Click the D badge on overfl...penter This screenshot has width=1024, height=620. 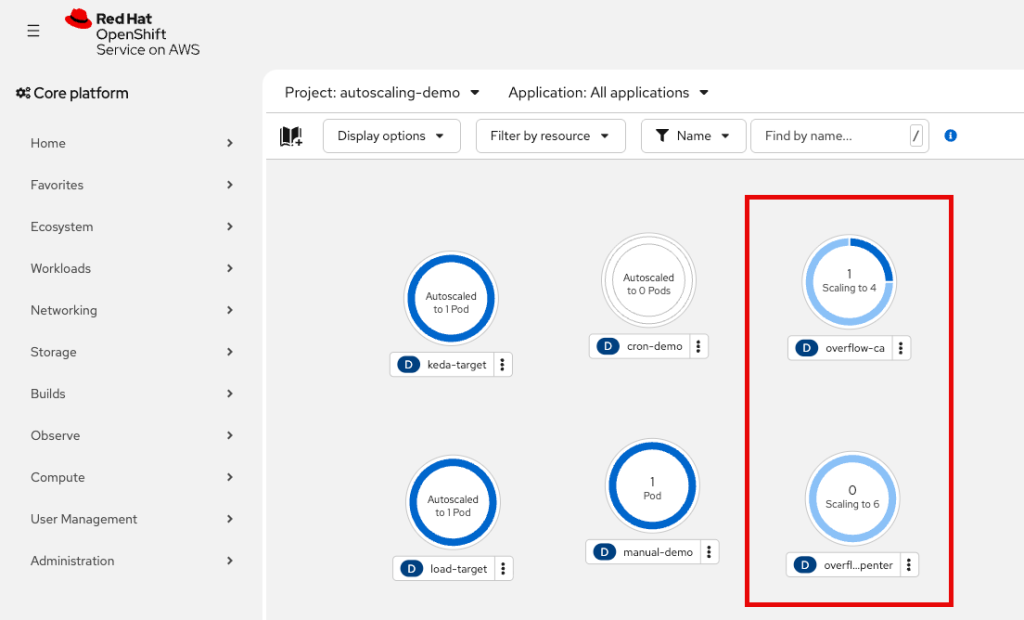[805, 565]
